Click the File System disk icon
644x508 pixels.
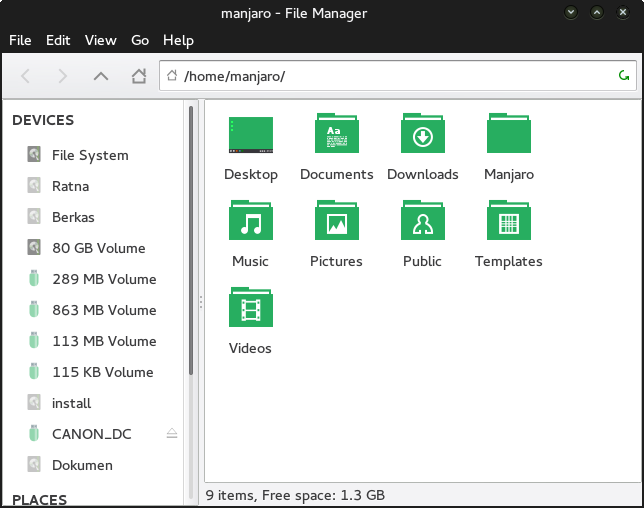pos(34,154)
